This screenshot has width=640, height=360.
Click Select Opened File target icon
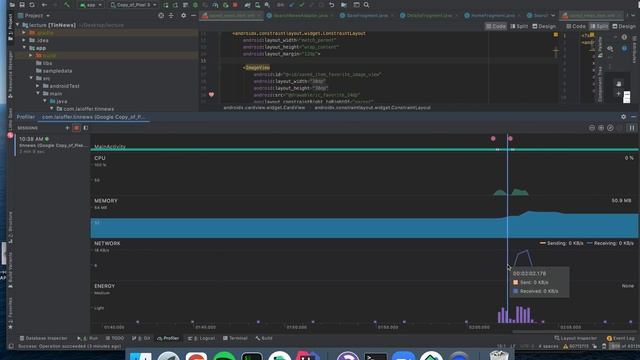161,16
